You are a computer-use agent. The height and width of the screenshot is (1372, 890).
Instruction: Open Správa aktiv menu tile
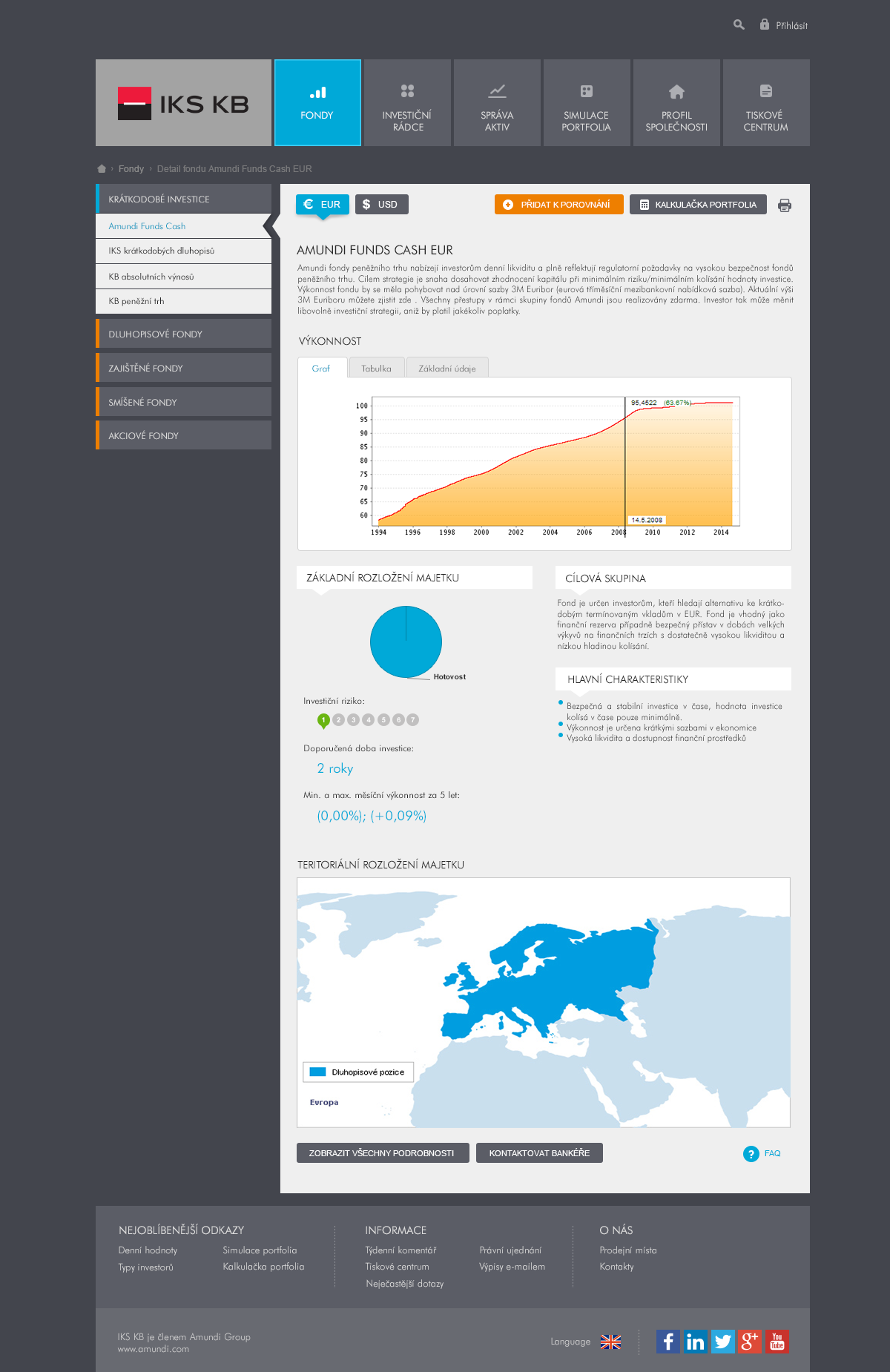tap(497, 103)
